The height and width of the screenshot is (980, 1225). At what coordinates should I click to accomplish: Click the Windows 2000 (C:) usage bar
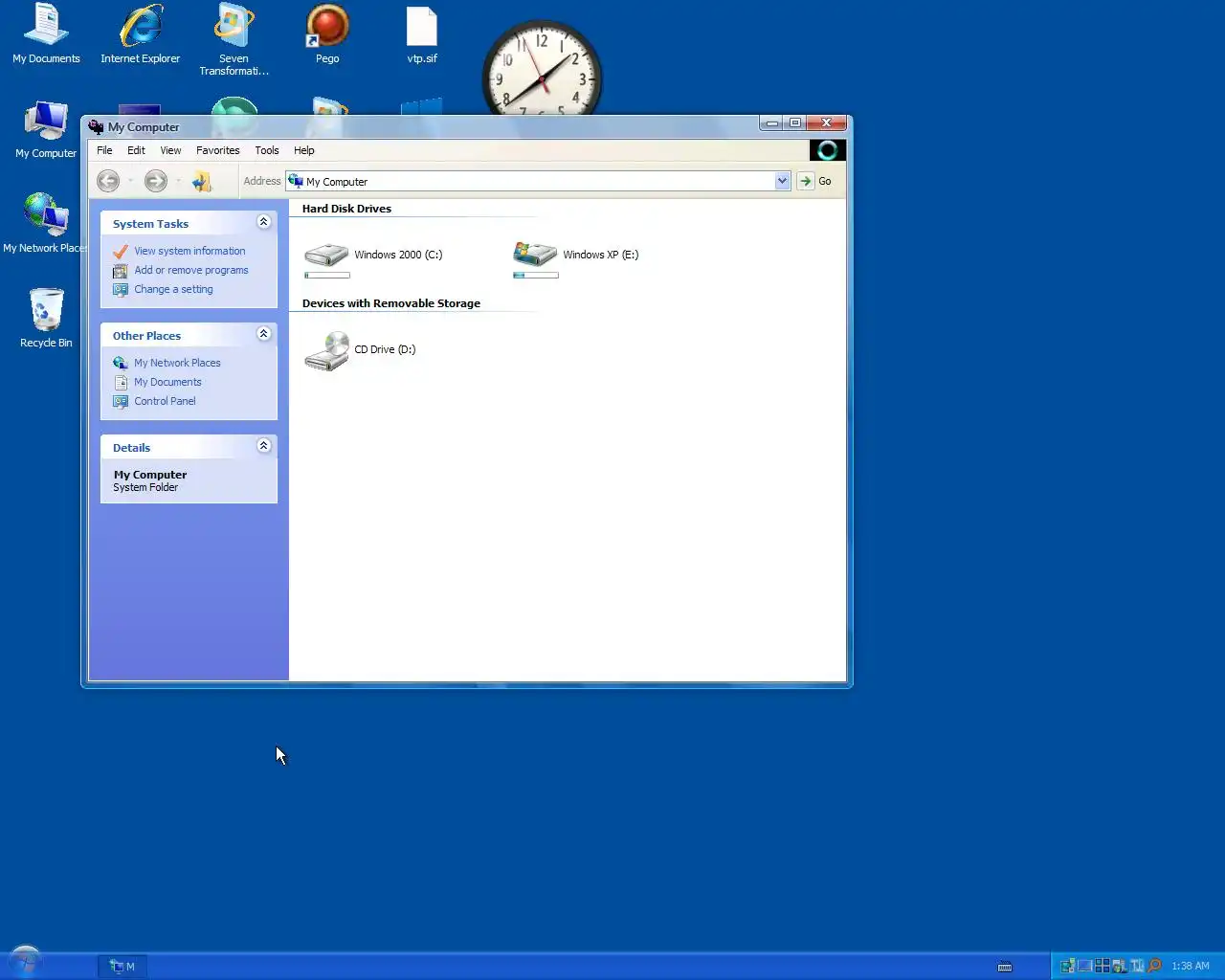point(327,276)
